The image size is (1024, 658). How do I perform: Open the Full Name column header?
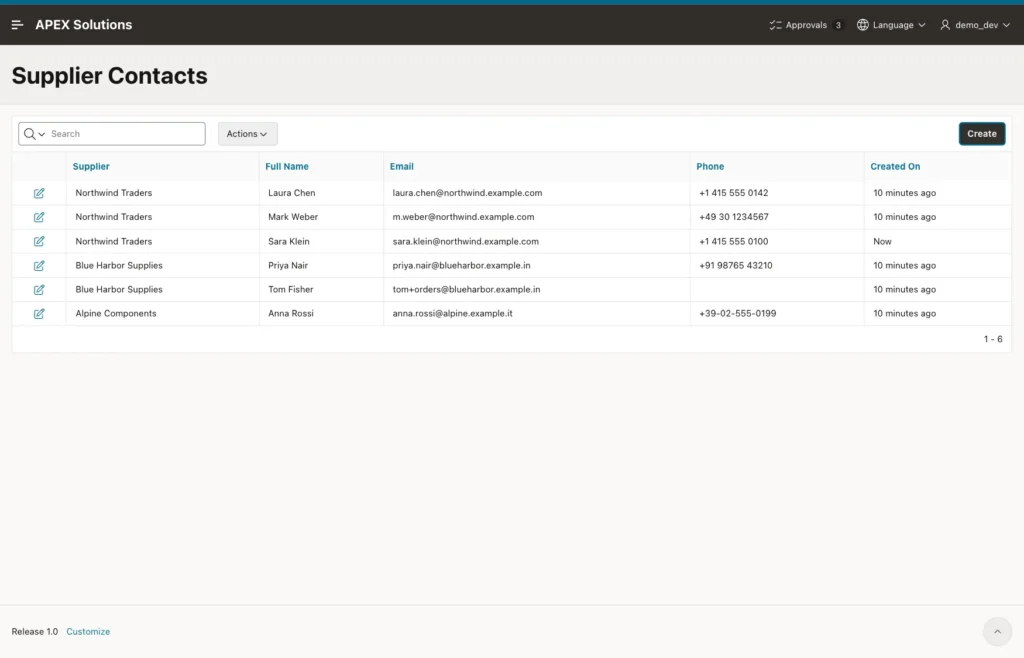click(x=287, y=166)
